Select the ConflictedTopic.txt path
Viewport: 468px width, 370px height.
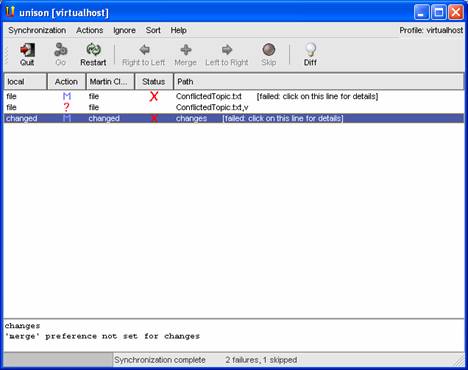pos(209,96)
